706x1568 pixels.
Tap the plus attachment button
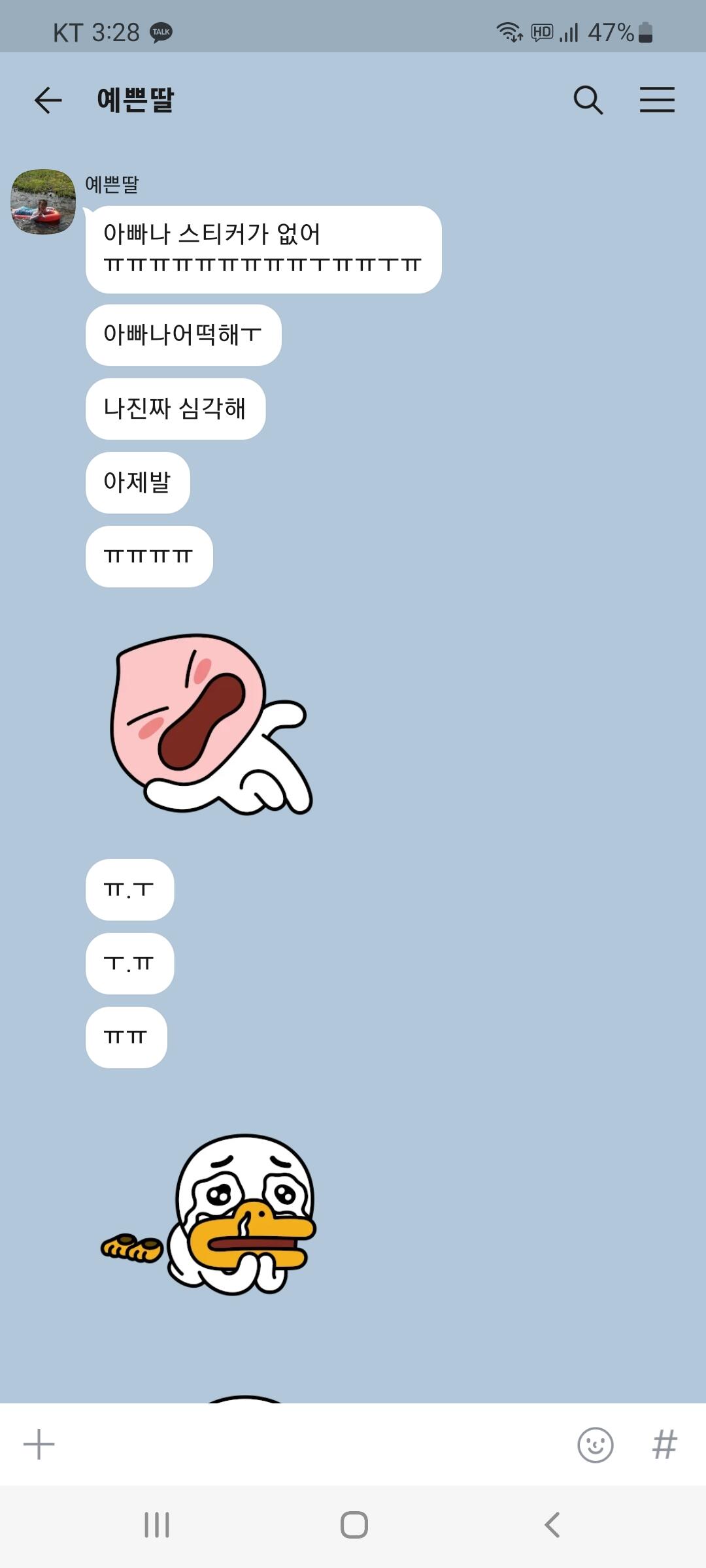pos(39,1444)
